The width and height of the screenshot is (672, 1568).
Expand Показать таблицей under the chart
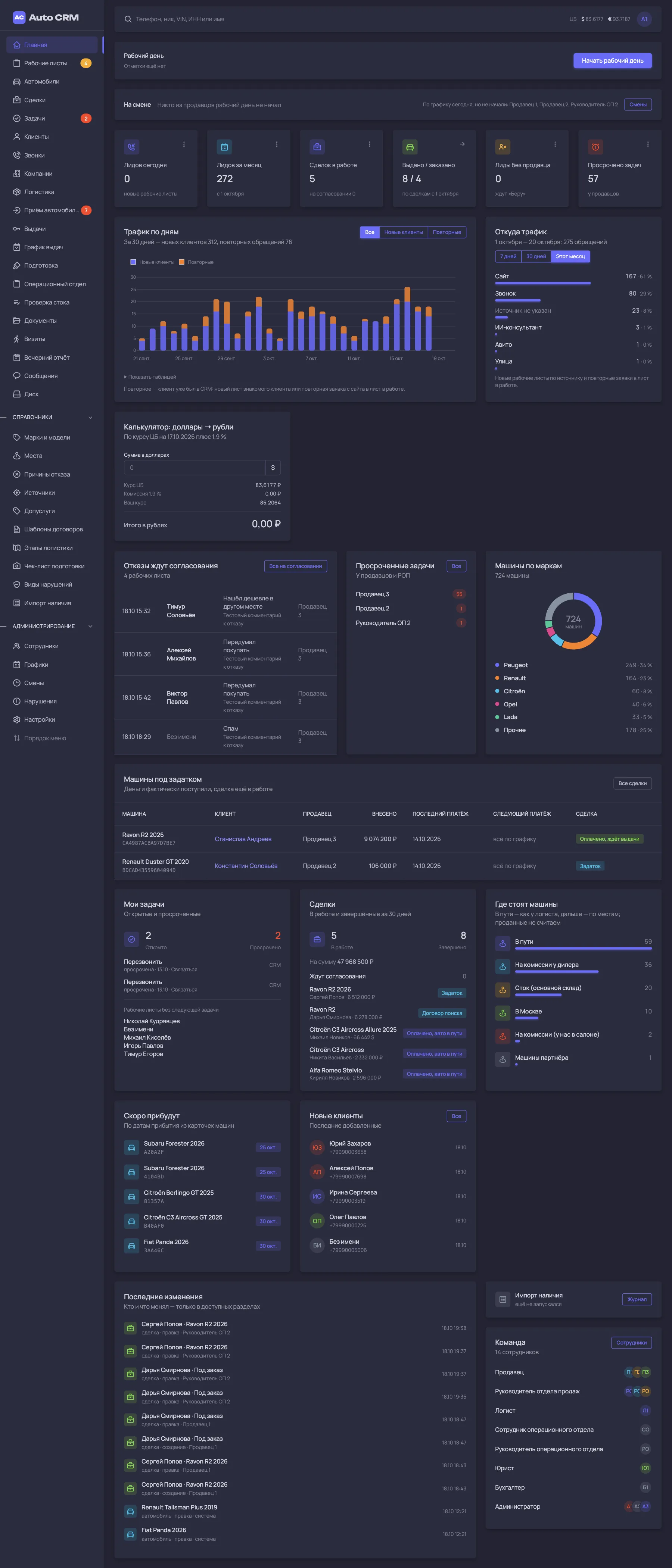point(150,377)
